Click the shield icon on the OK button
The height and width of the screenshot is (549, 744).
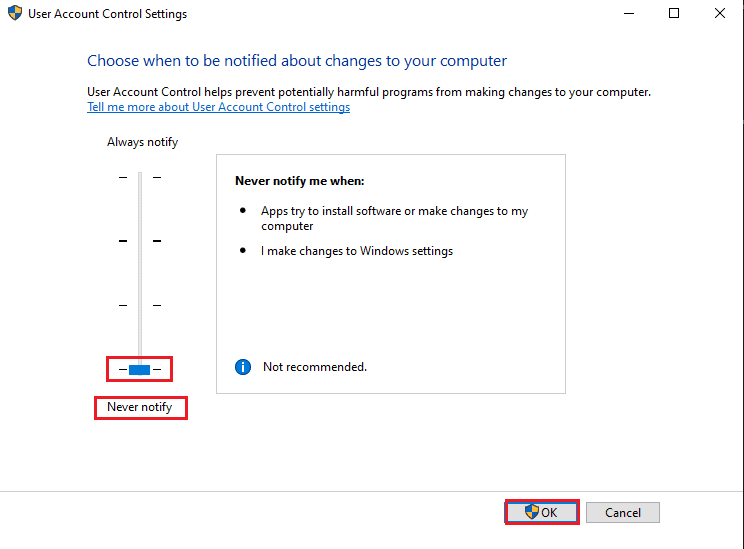click(532, 512)
